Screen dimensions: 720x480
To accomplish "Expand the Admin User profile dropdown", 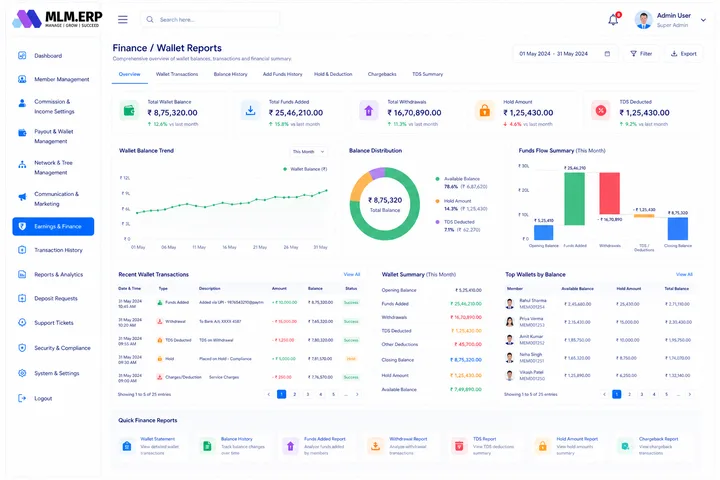I will pos(703,20).
